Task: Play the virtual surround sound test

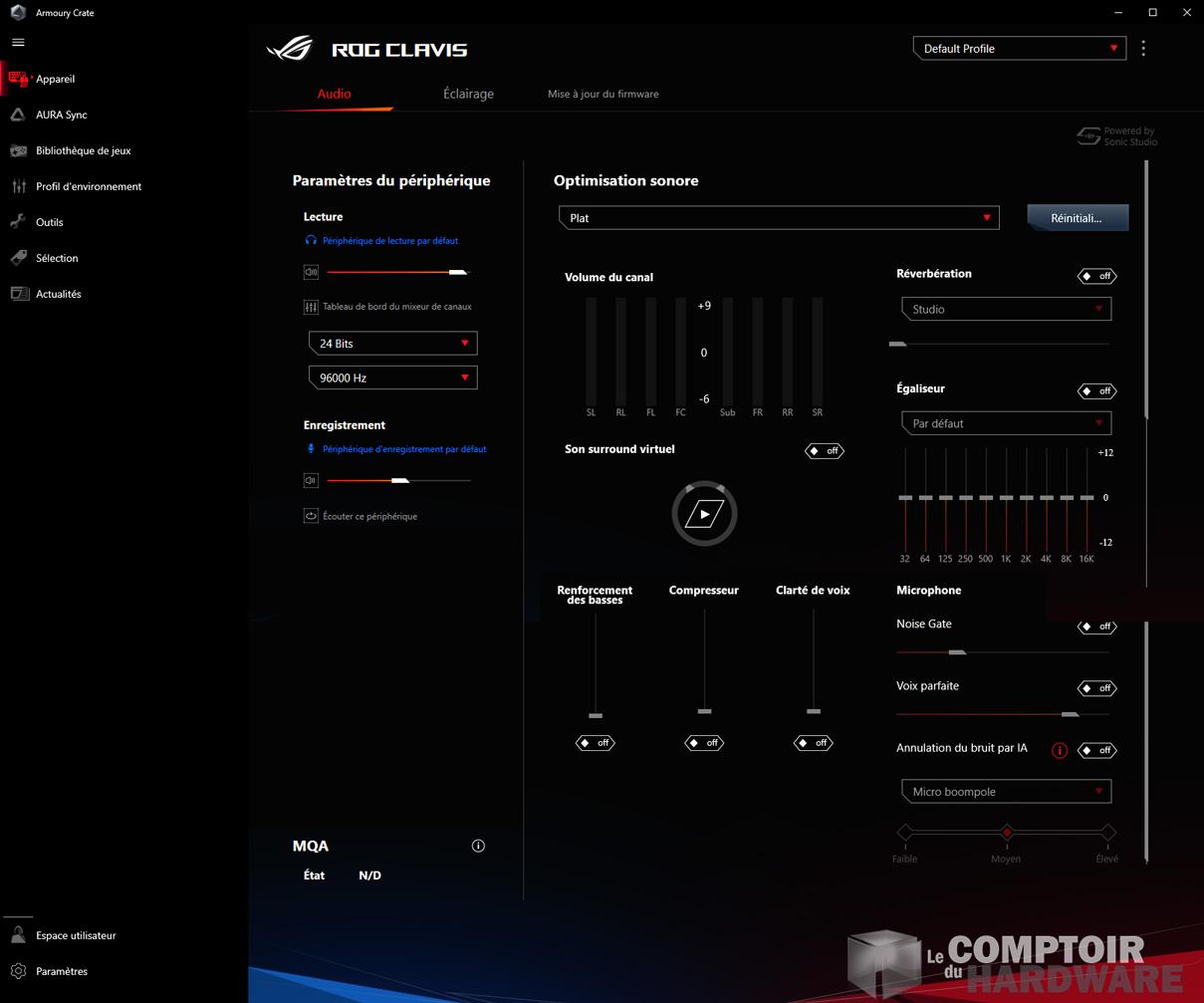Action: [x=704, y=514]
